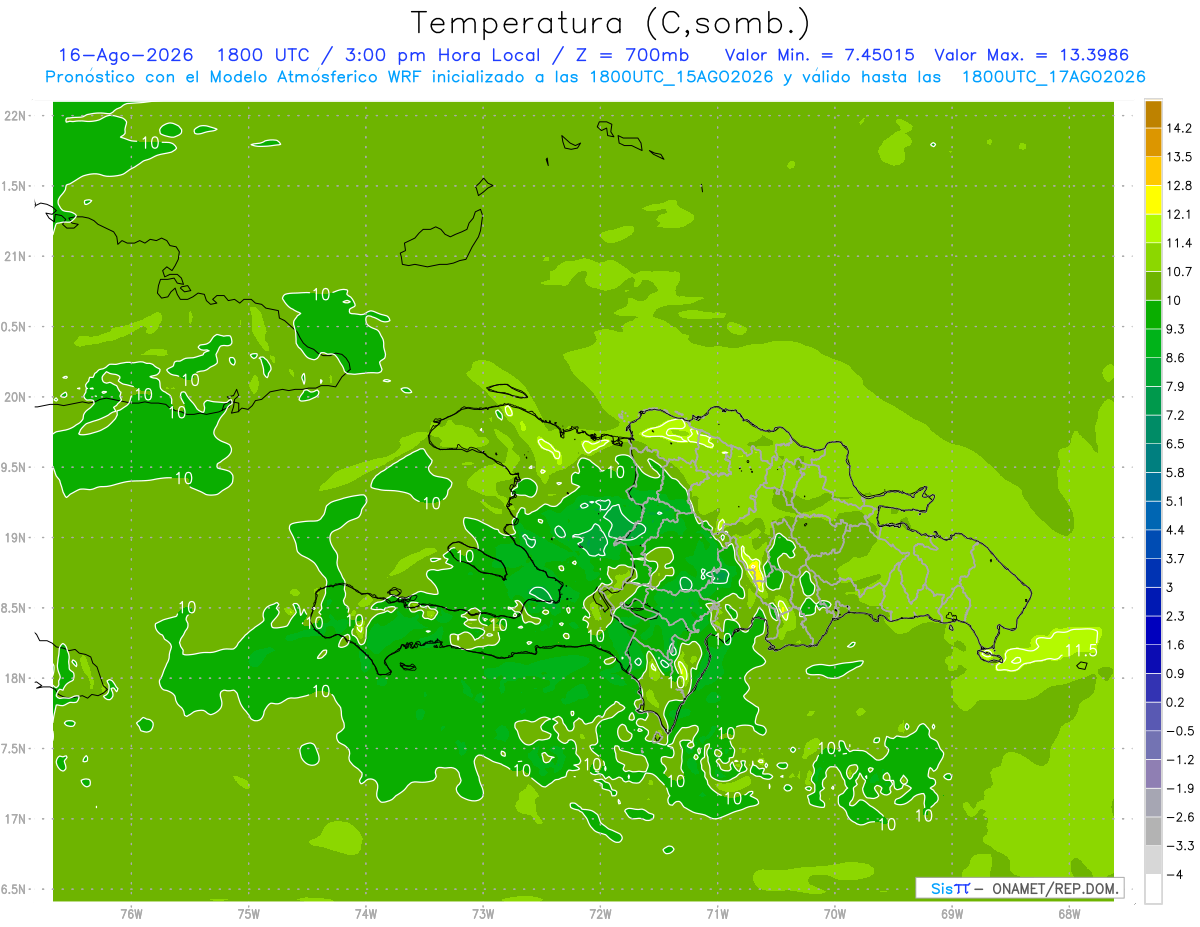
Task: Click the color bar label '14.2'
Action: [1179, 128]
